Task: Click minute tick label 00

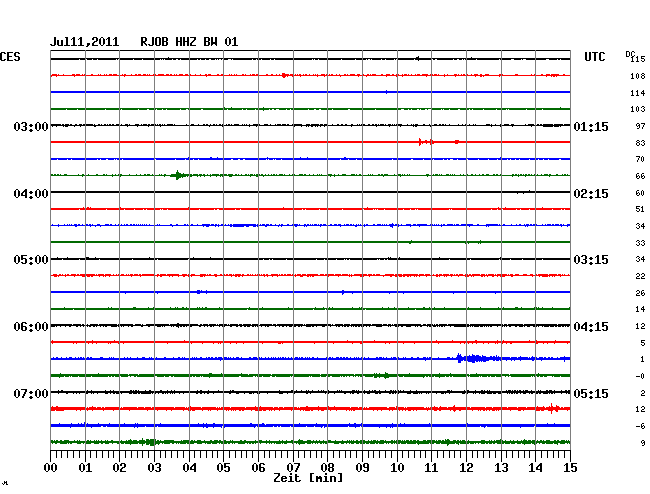Action: (51, 468)
